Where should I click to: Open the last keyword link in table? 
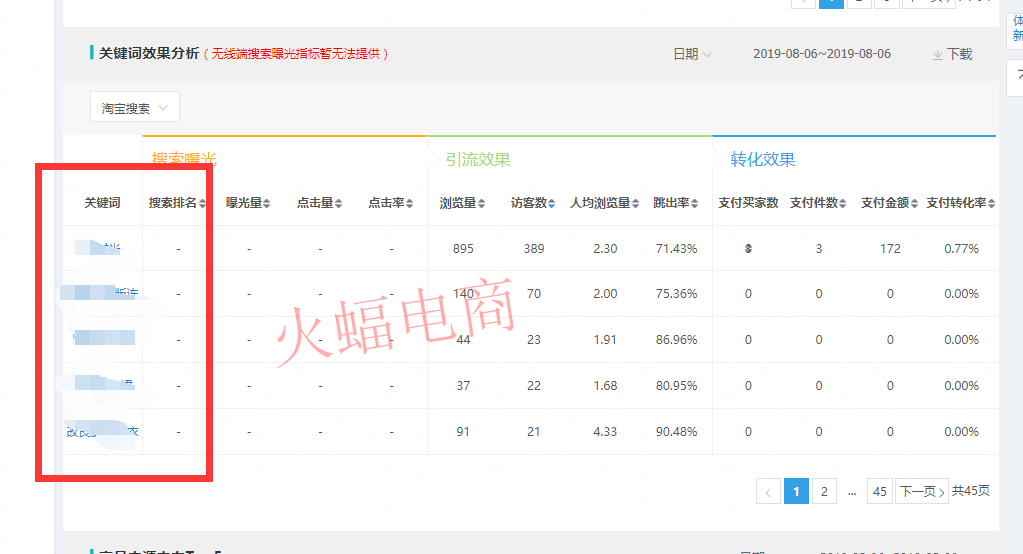pyautogui.click(x=101, y=432)
